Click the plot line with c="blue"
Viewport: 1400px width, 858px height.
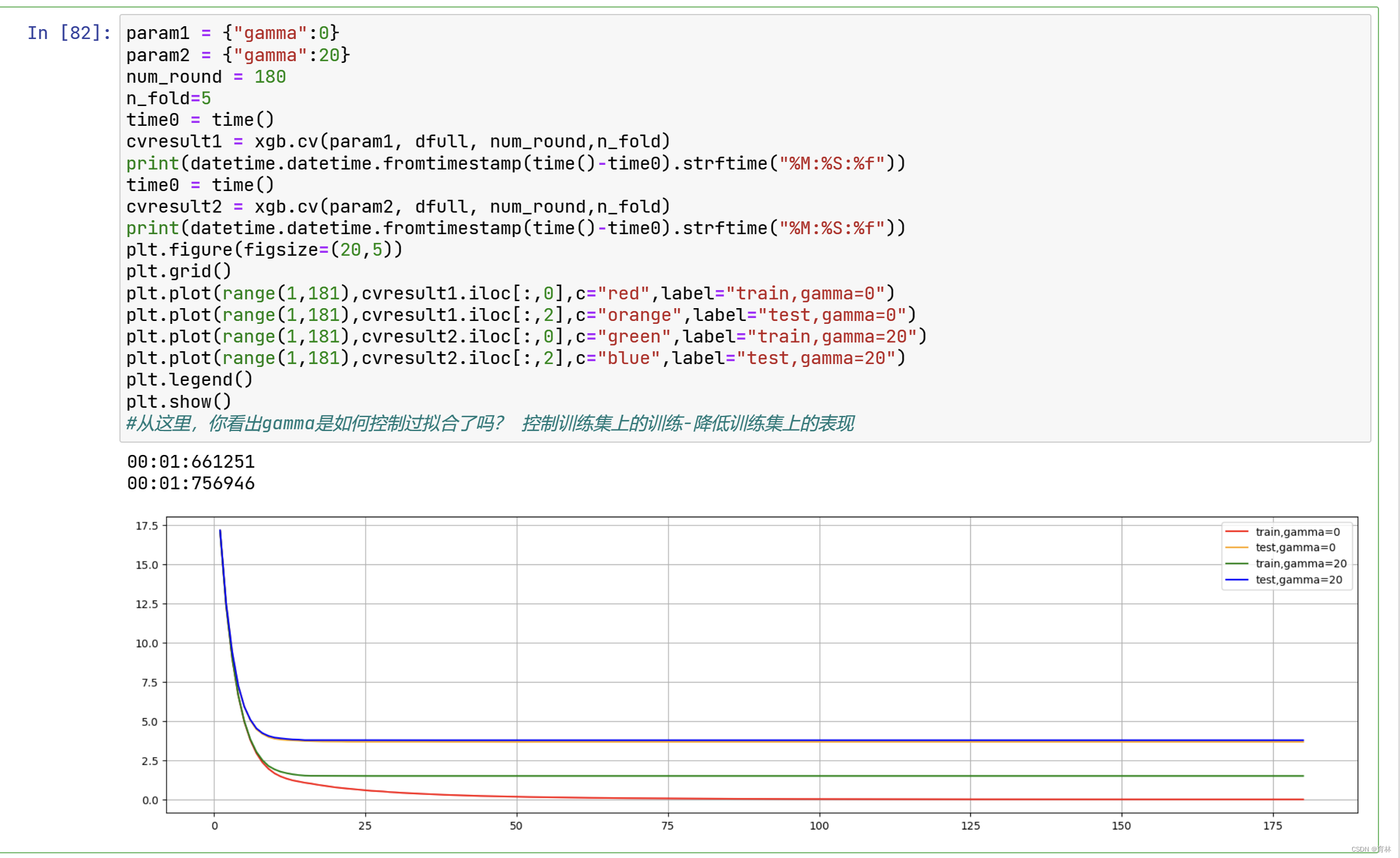pos(516,358)
